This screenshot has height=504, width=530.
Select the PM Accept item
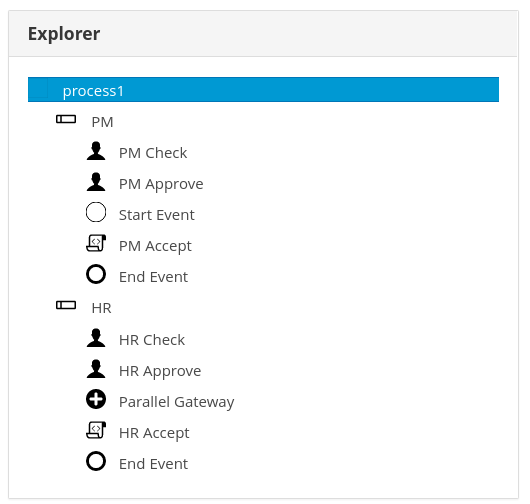(x=155, y=246)
